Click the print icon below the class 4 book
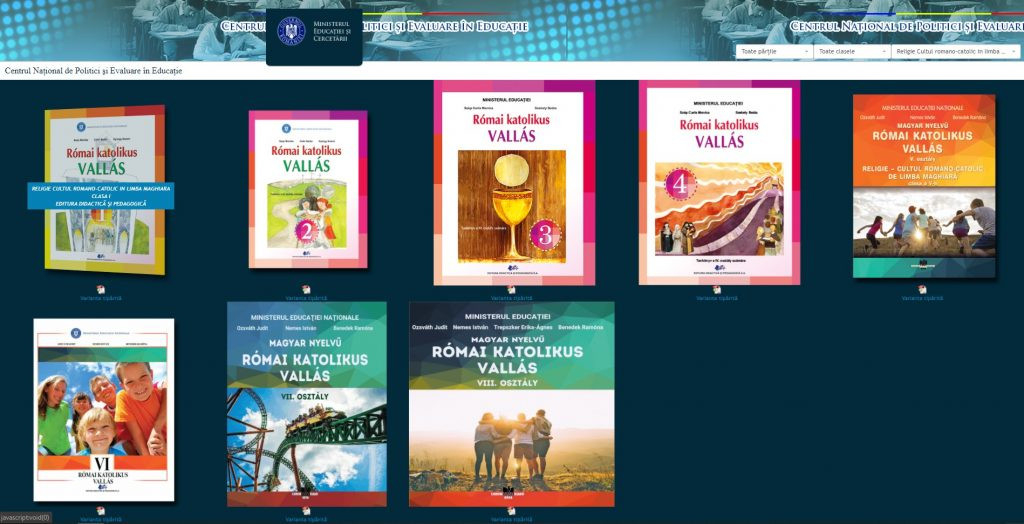Viewport: 1024px width, 524px height. pos(716,289)
